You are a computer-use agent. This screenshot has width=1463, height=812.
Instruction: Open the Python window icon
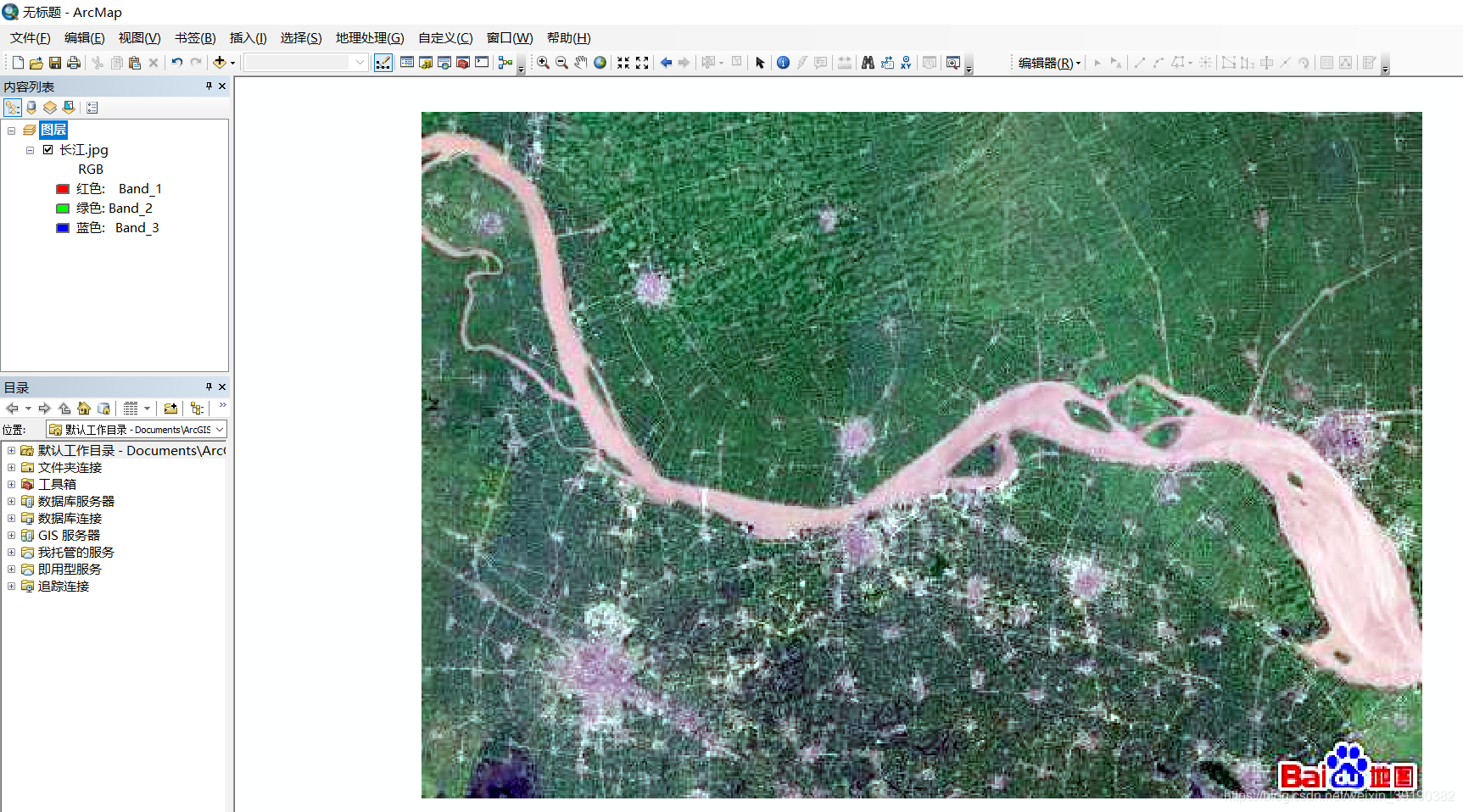point(482,63)
